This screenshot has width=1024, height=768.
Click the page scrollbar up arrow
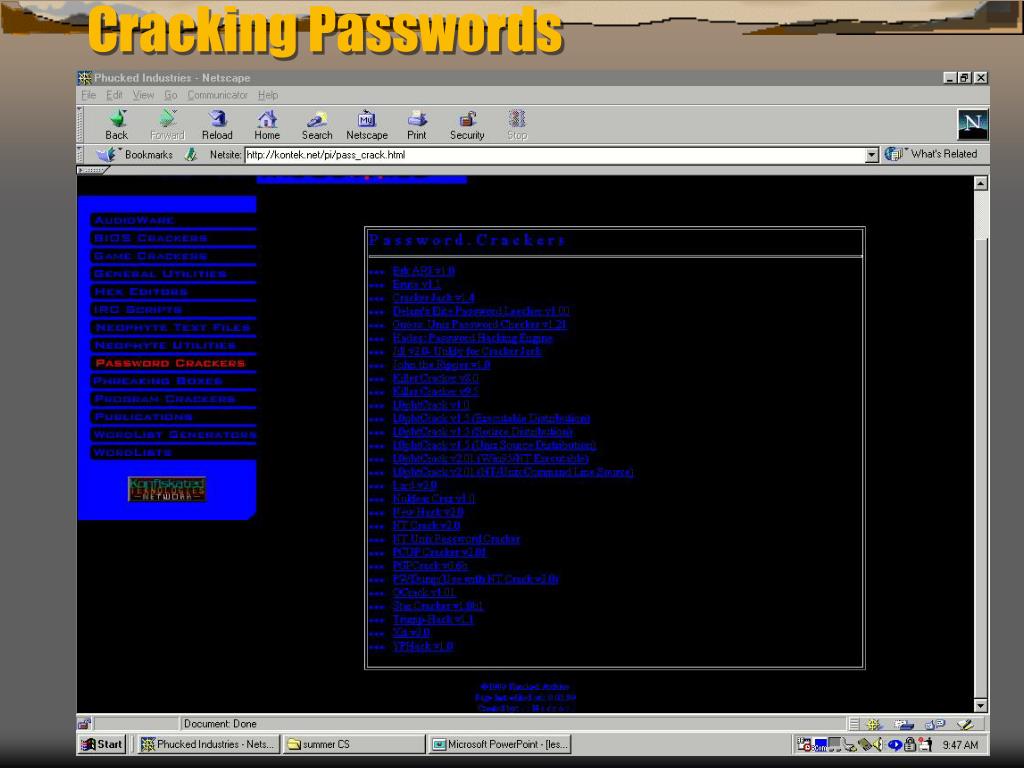coord(980,183)
